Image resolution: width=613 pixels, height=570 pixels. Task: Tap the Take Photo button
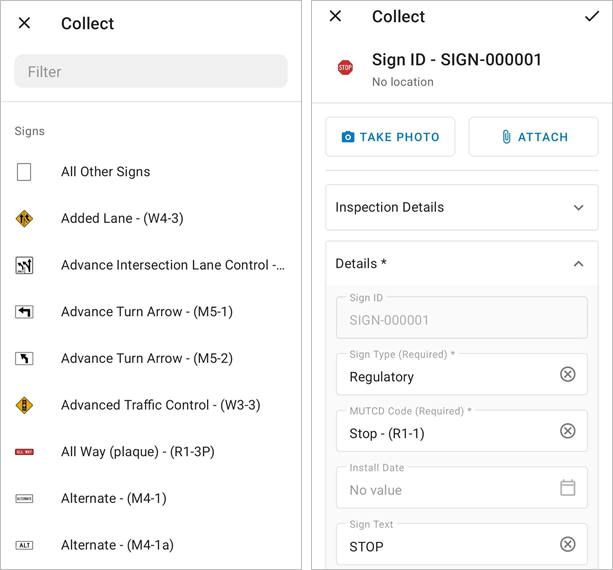(390, 137)
